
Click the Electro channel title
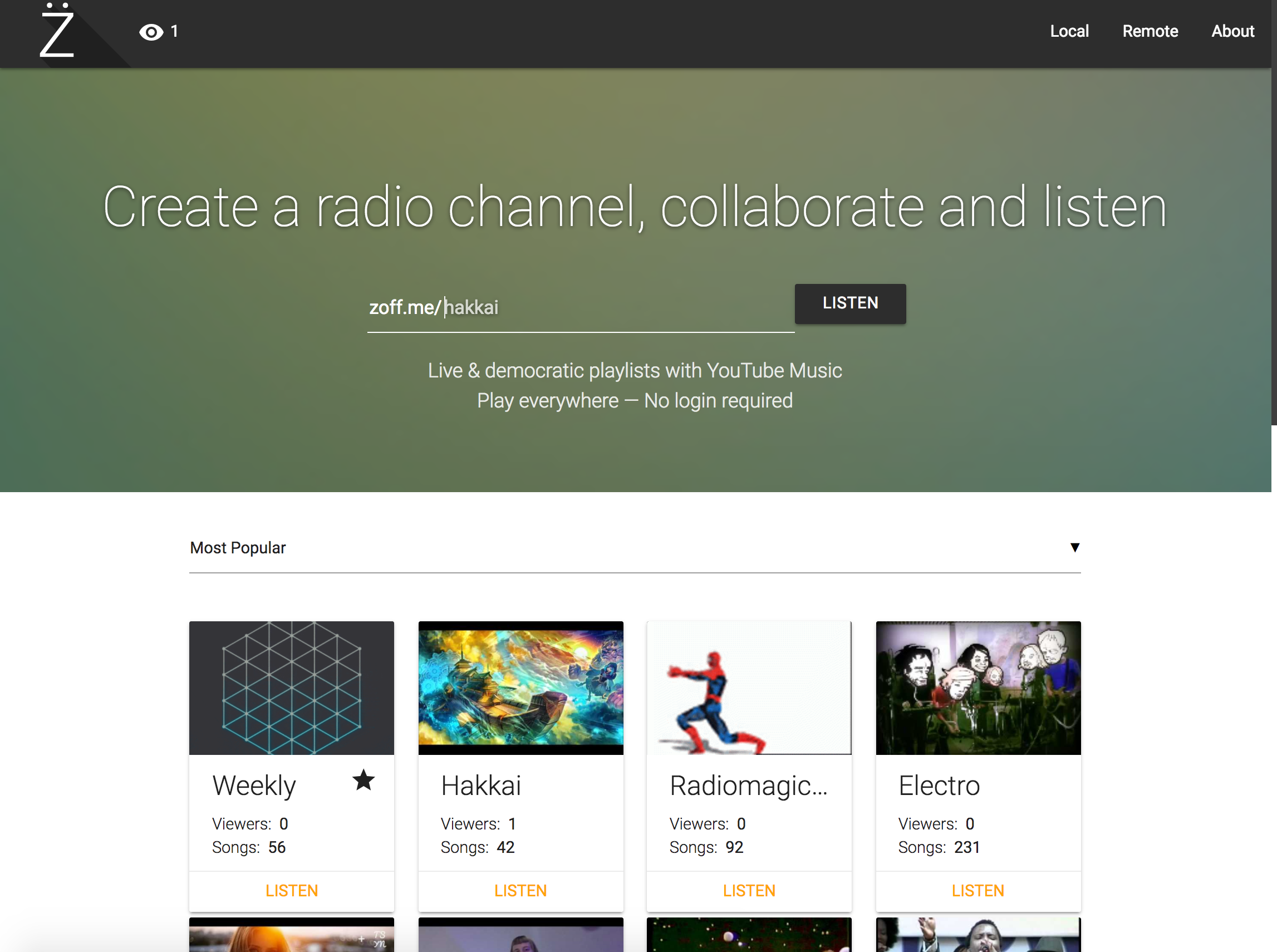[x=939, y=786]
